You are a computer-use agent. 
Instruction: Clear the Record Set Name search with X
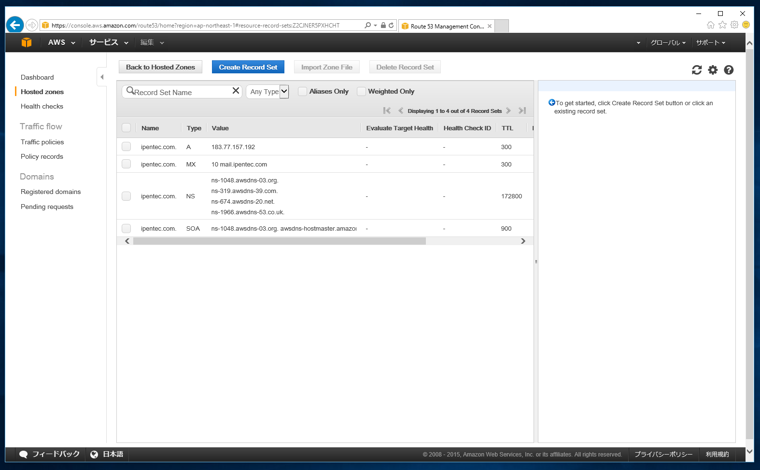point(236,91)
